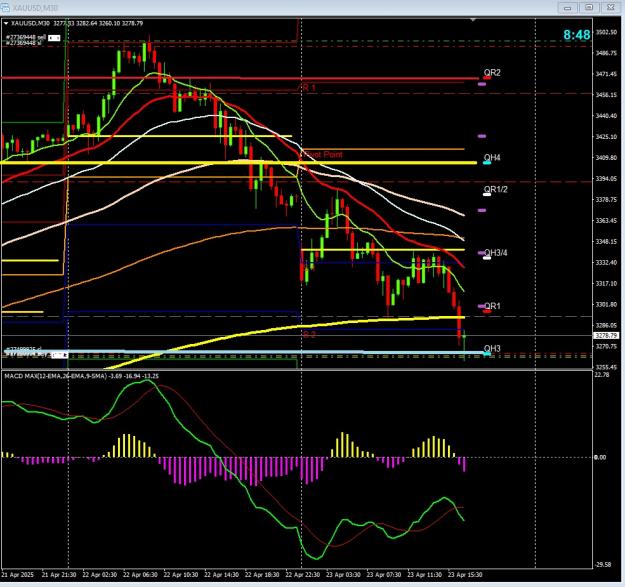Screen dimensions: 625x587
Task: Click the red S 2 support label
Action: point(309,334)
